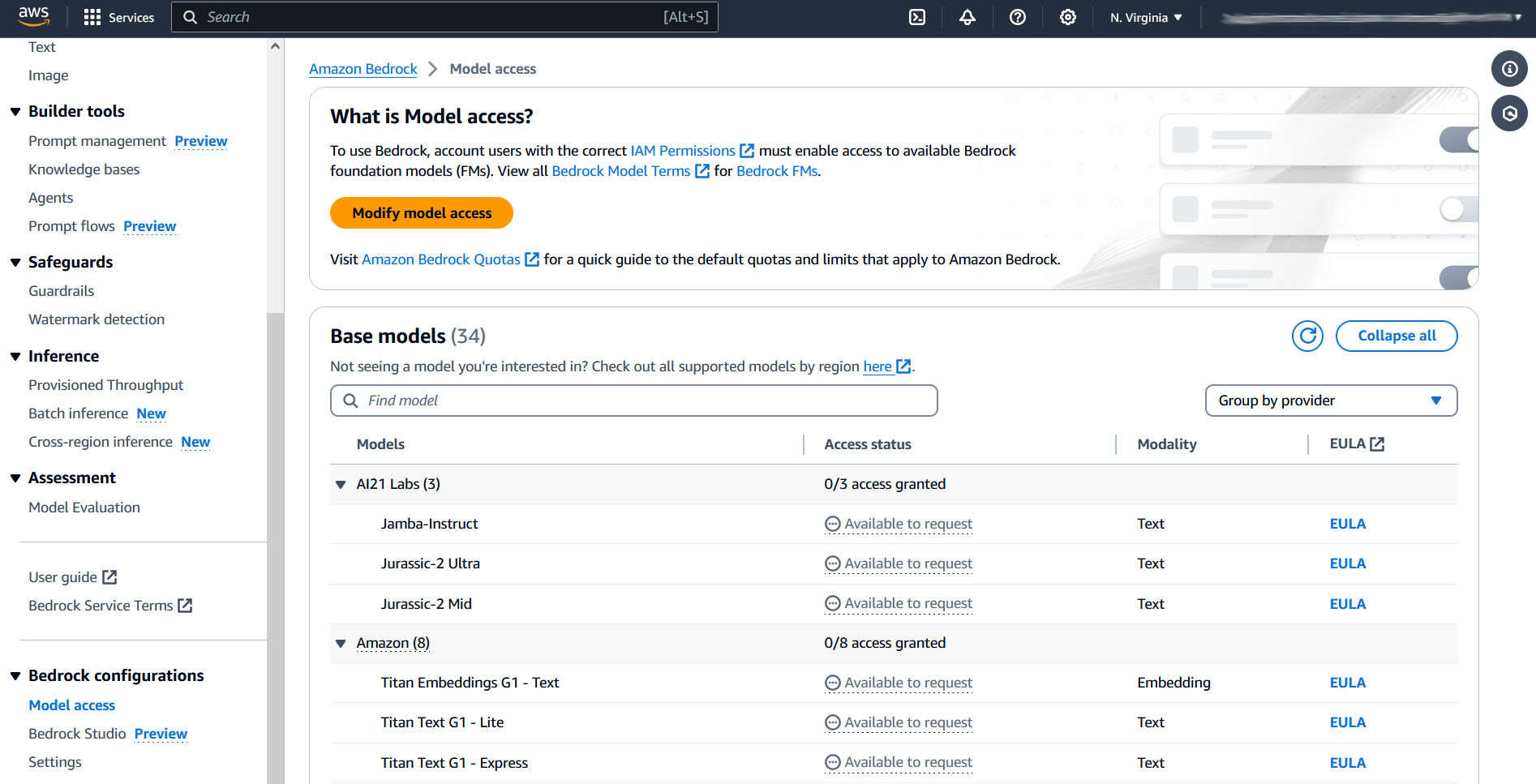Viewport: 1536px width, 784px height.
Task: Open the Group by provider dropdown
Action: pos(1331,401)
